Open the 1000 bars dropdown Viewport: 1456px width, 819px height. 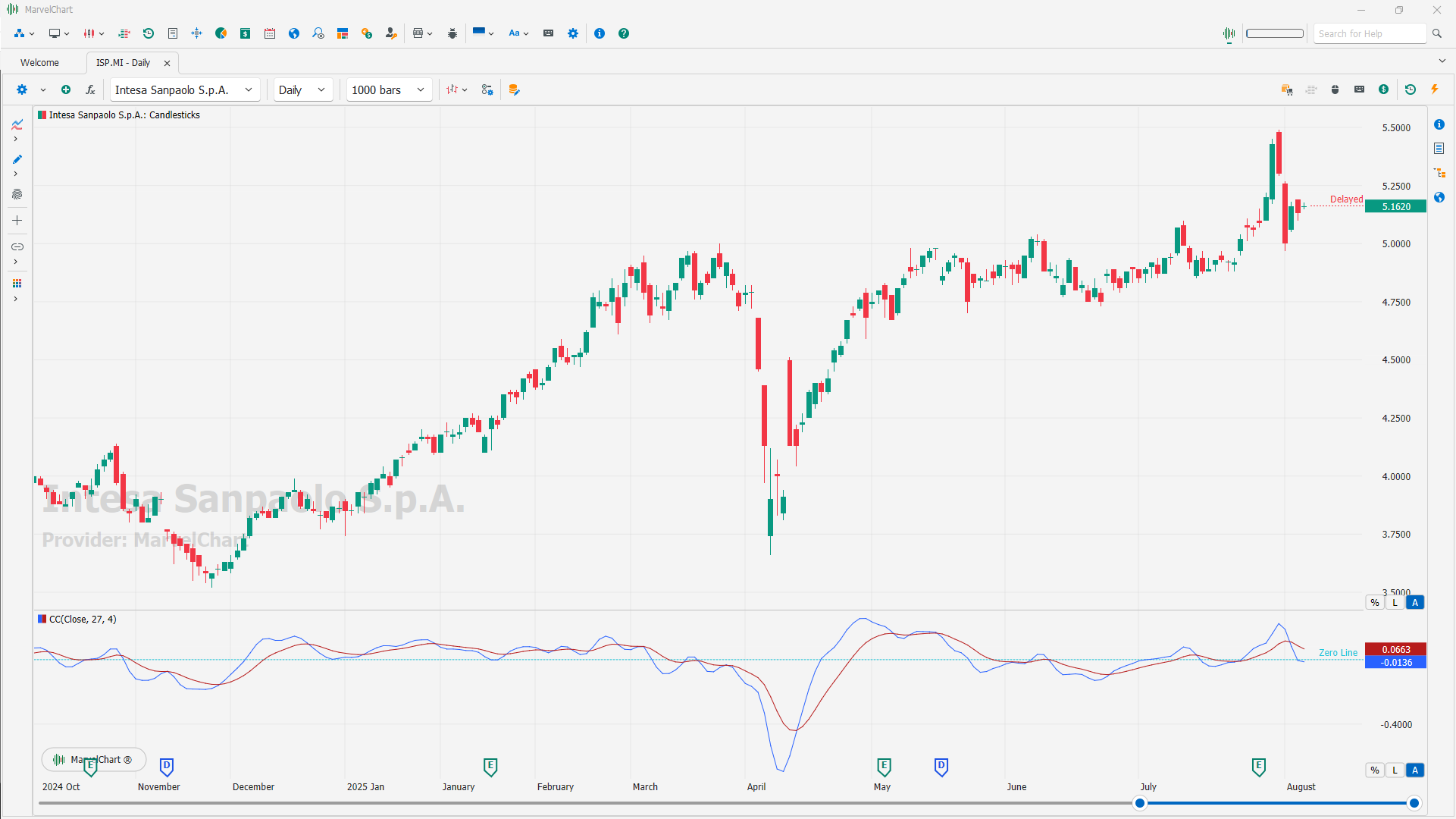[390, 89]
